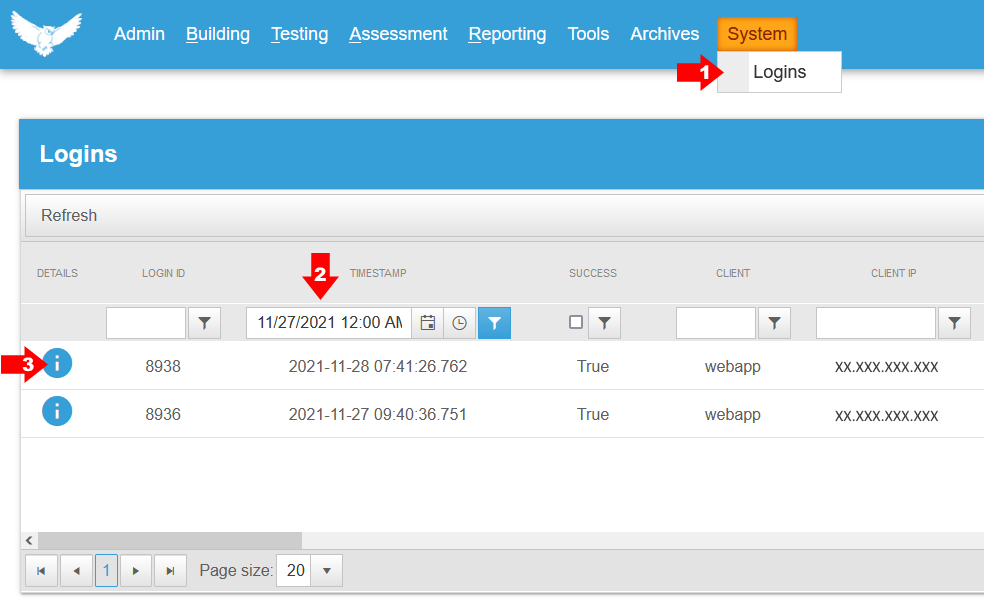
Task: Click the Client filter text box
Action: [x=715, y=322]
